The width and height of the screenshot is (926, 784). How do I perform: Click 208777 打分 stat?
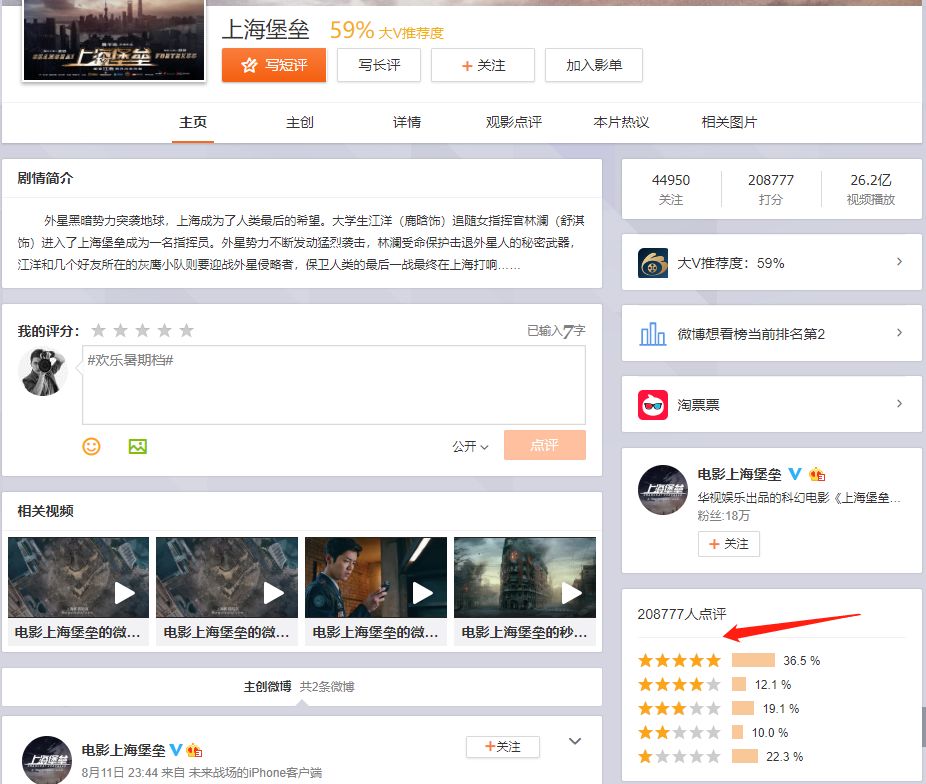[x=771, y=189]
